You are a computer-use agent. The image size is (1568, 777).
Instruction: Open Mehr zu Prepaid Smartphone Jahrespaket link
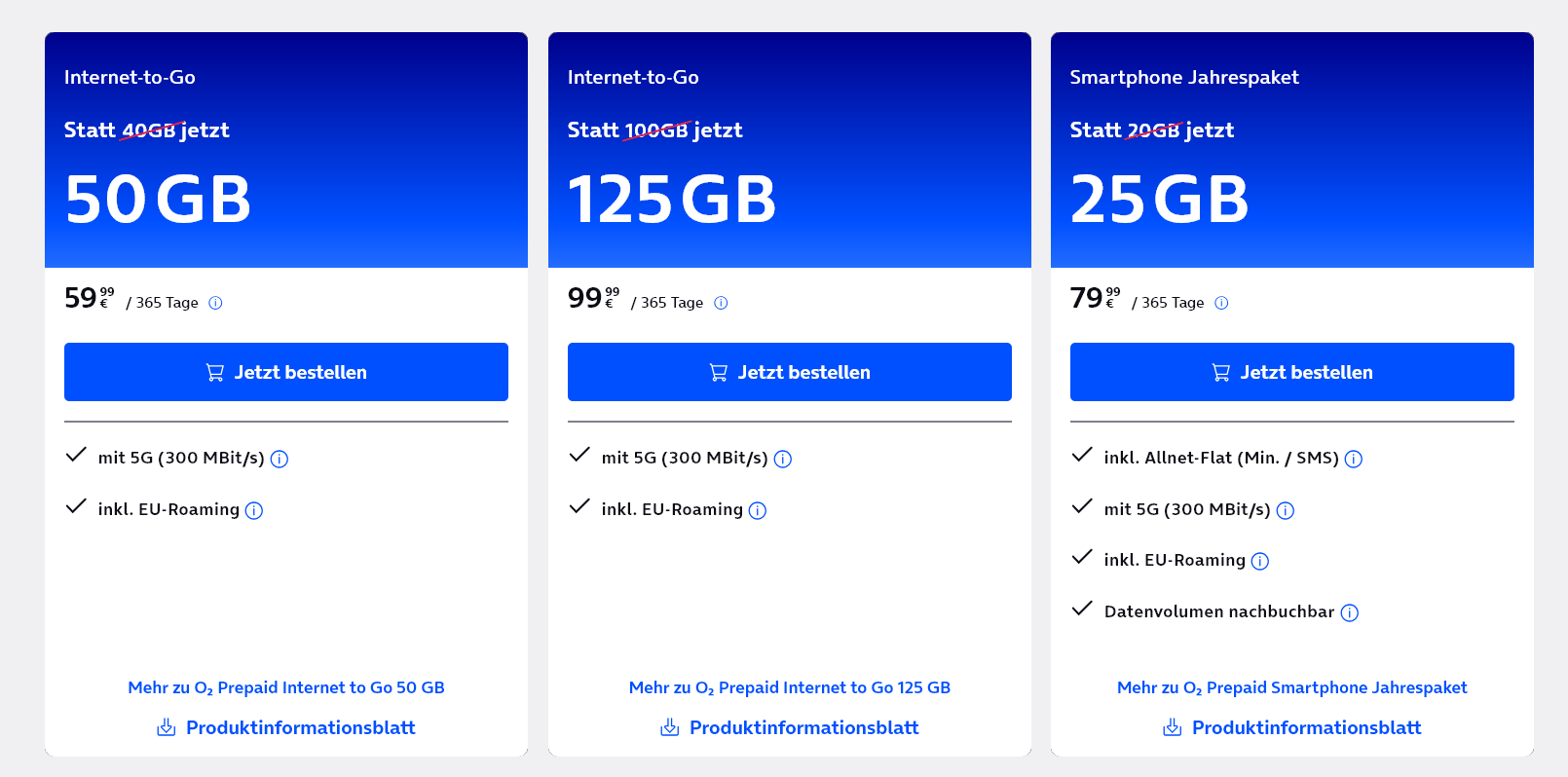pos(1292,687)
